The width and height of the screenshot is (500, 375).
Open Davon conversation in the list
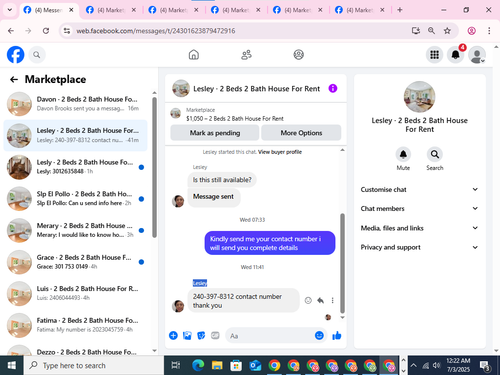pos(76,104)
